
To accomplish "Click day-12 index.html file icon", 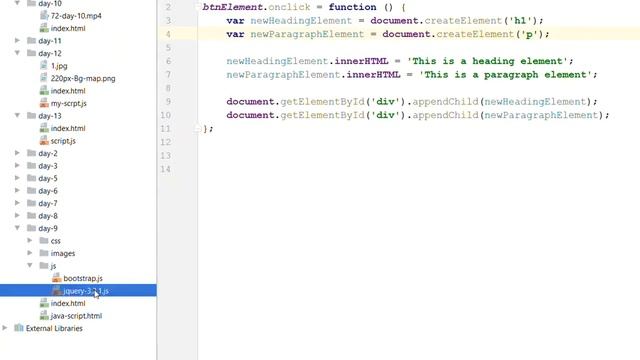I will click(44, 91).
